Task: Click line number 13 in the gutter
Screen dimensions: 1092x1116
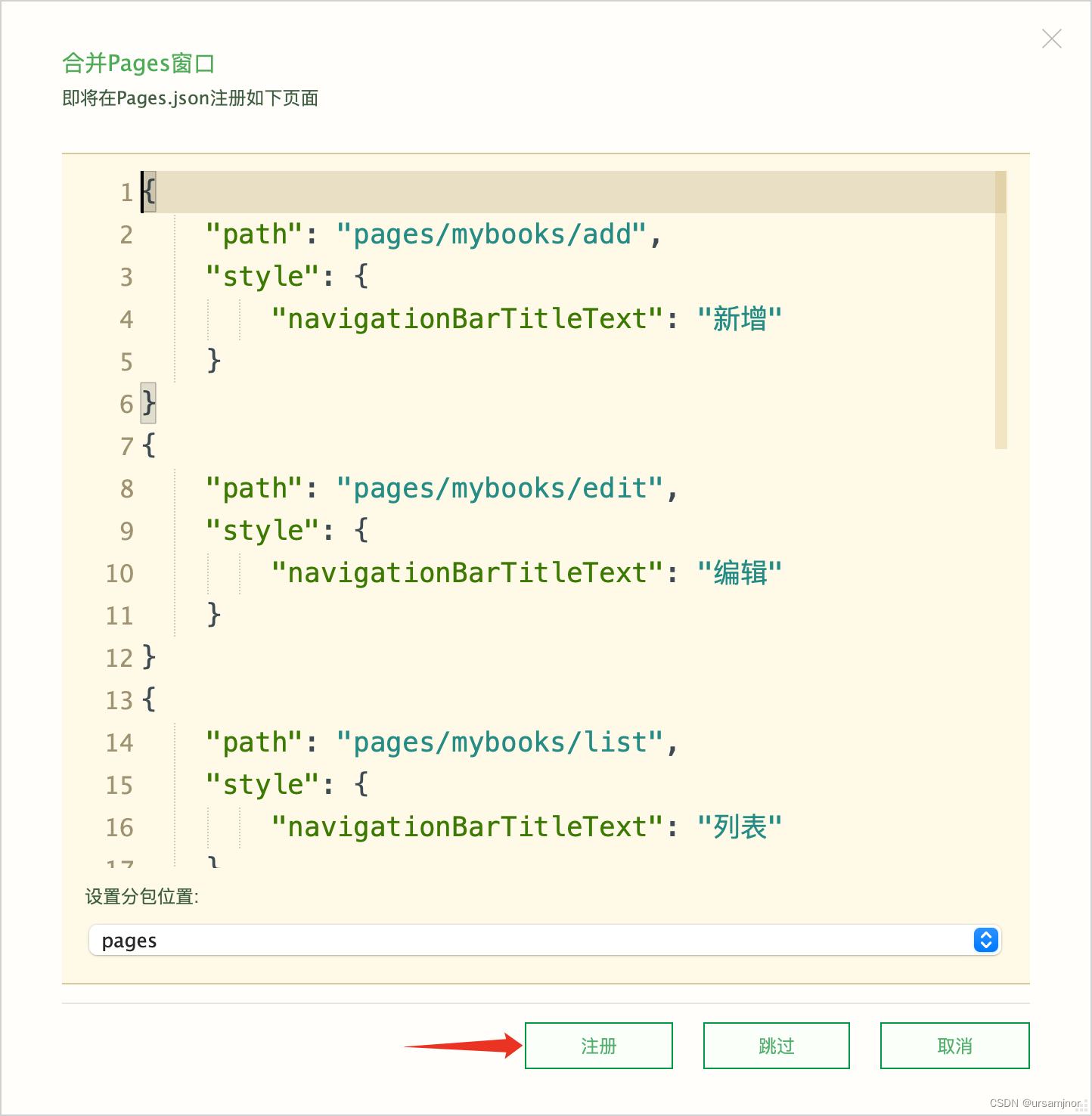Action: 119,700
